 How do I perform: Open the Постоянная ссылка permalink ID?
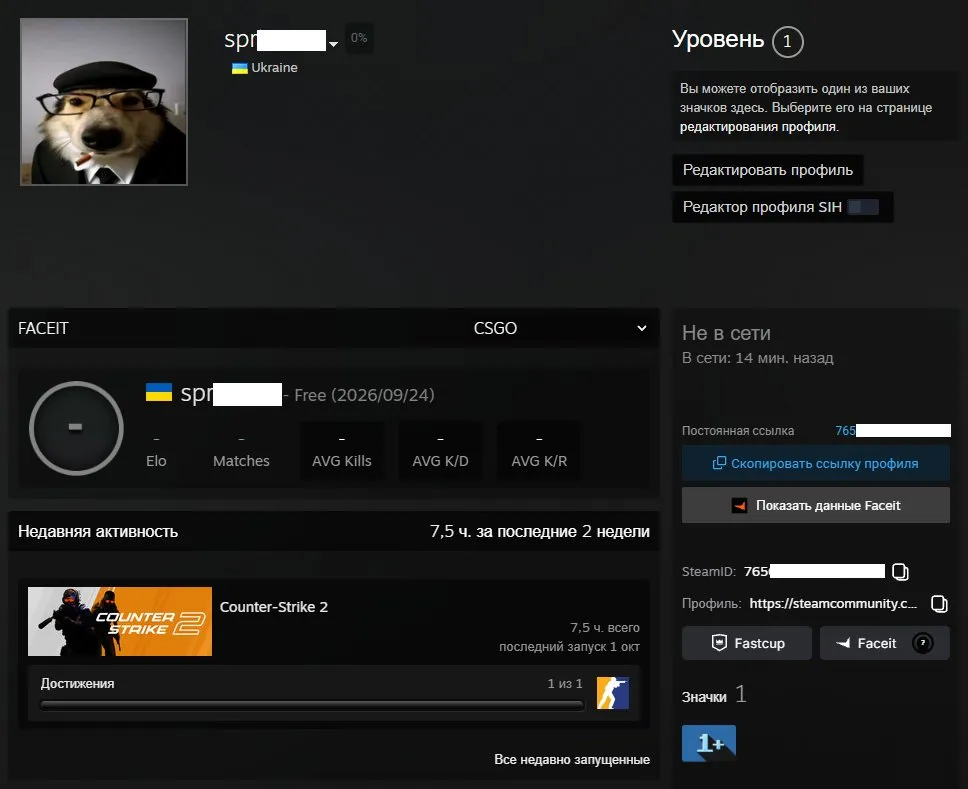click(893, 430)
